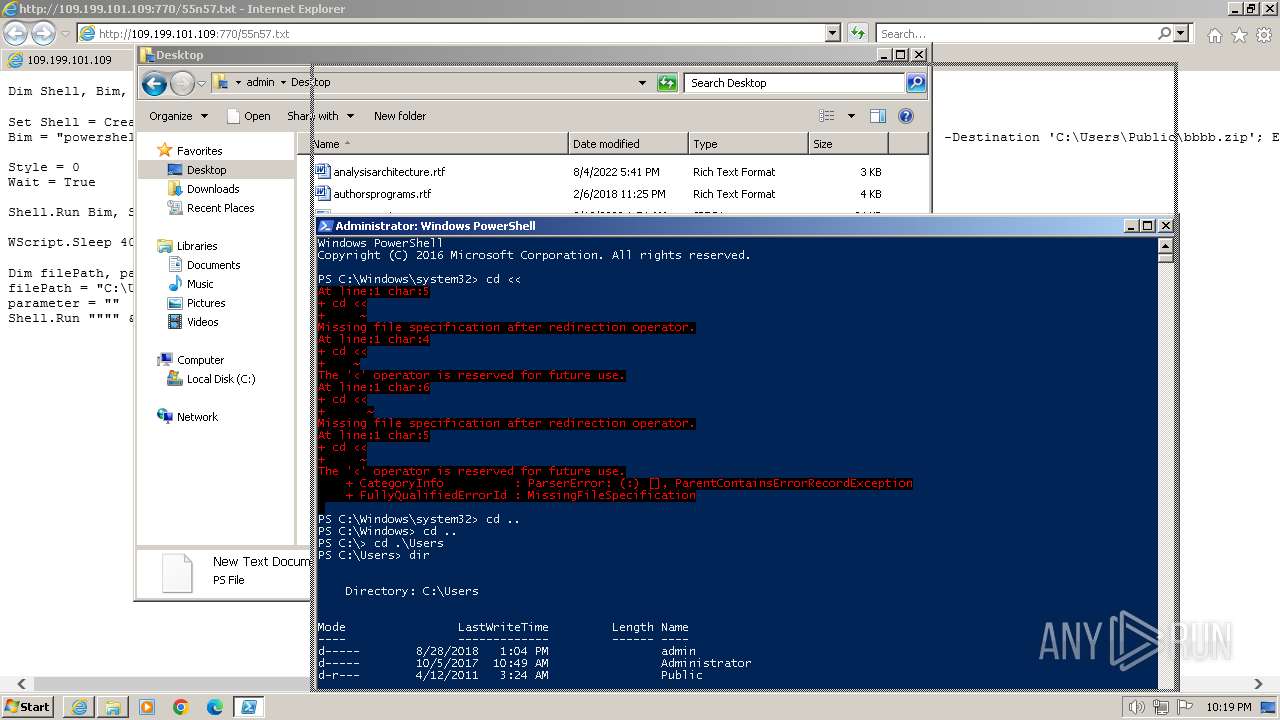The width and height of the screenshot is (1280, 720).
Task: Open Explorer address bar history dropdown
Action: click(x=642, y=83)
